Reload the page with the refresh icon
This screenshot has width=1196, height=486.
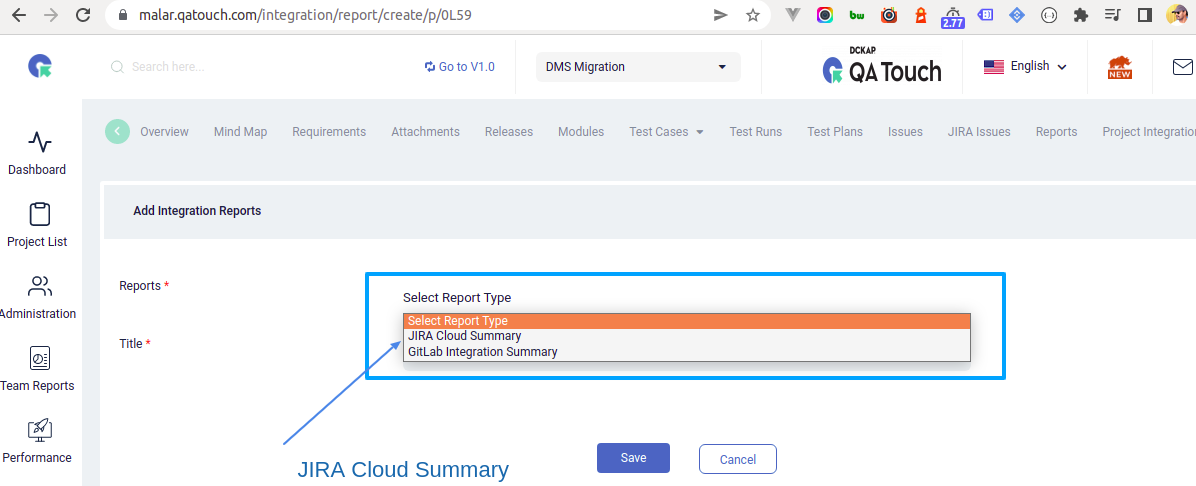(x=84, y=15)
